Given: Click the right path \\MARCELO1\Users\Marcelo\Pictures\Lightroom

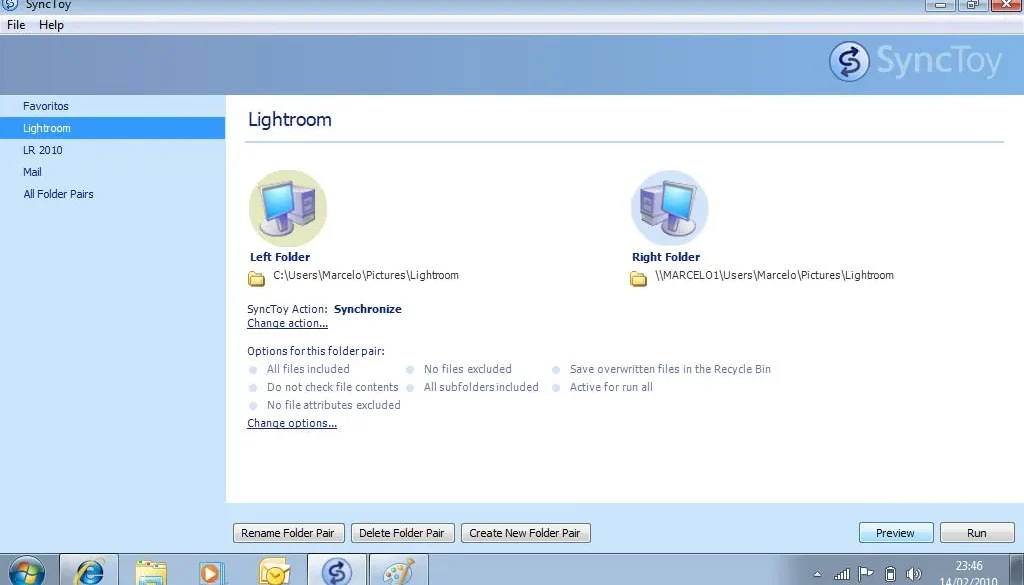Looking at the screenshot, I should (775, 276).
